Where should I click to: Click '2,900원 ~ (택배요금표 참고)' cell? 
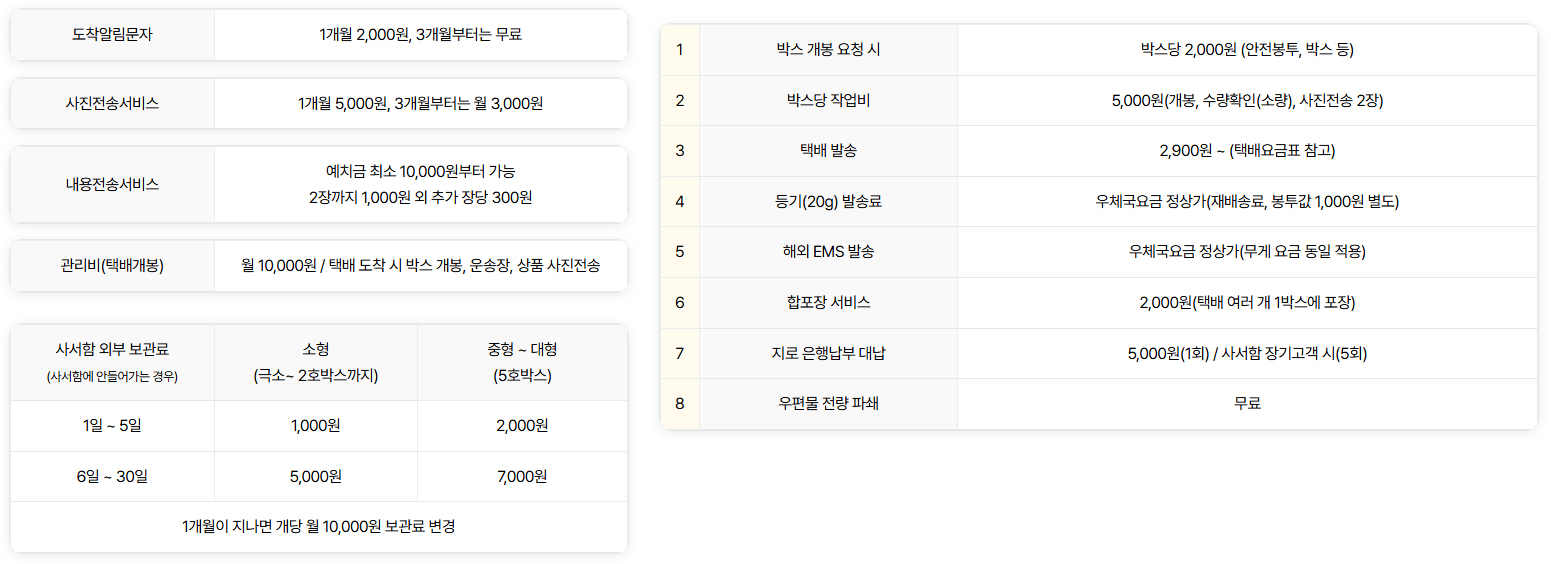point(1247,151)
